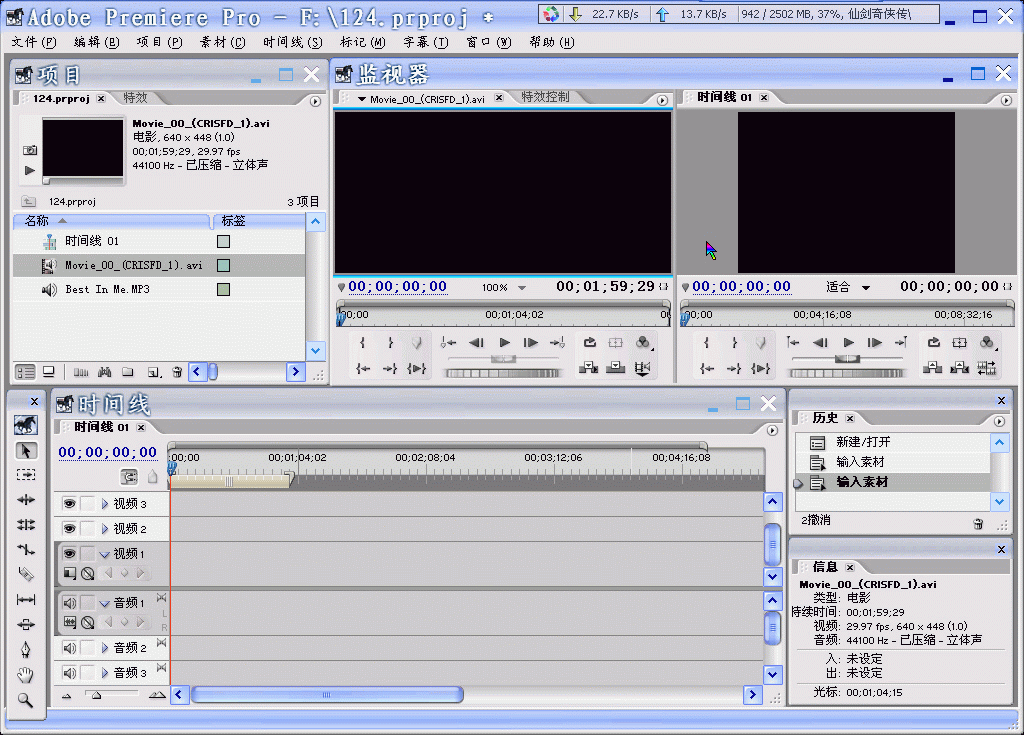1024x735 pixels.
Task: Switch to 特效控制 tab in monitor
Action: 545,97
